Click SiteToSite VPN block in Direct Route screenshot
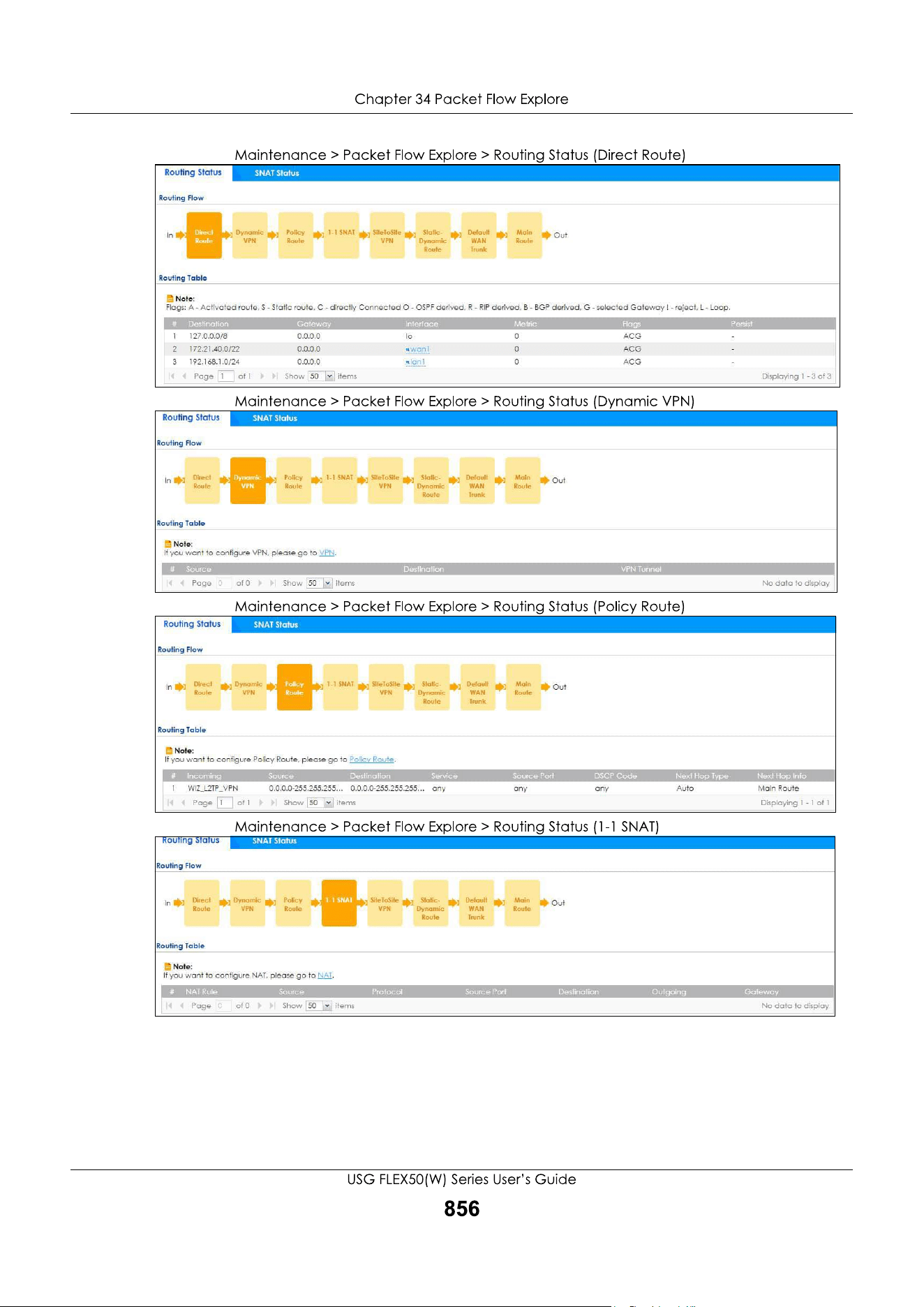924x1307 pixels. tap(387, 236)
